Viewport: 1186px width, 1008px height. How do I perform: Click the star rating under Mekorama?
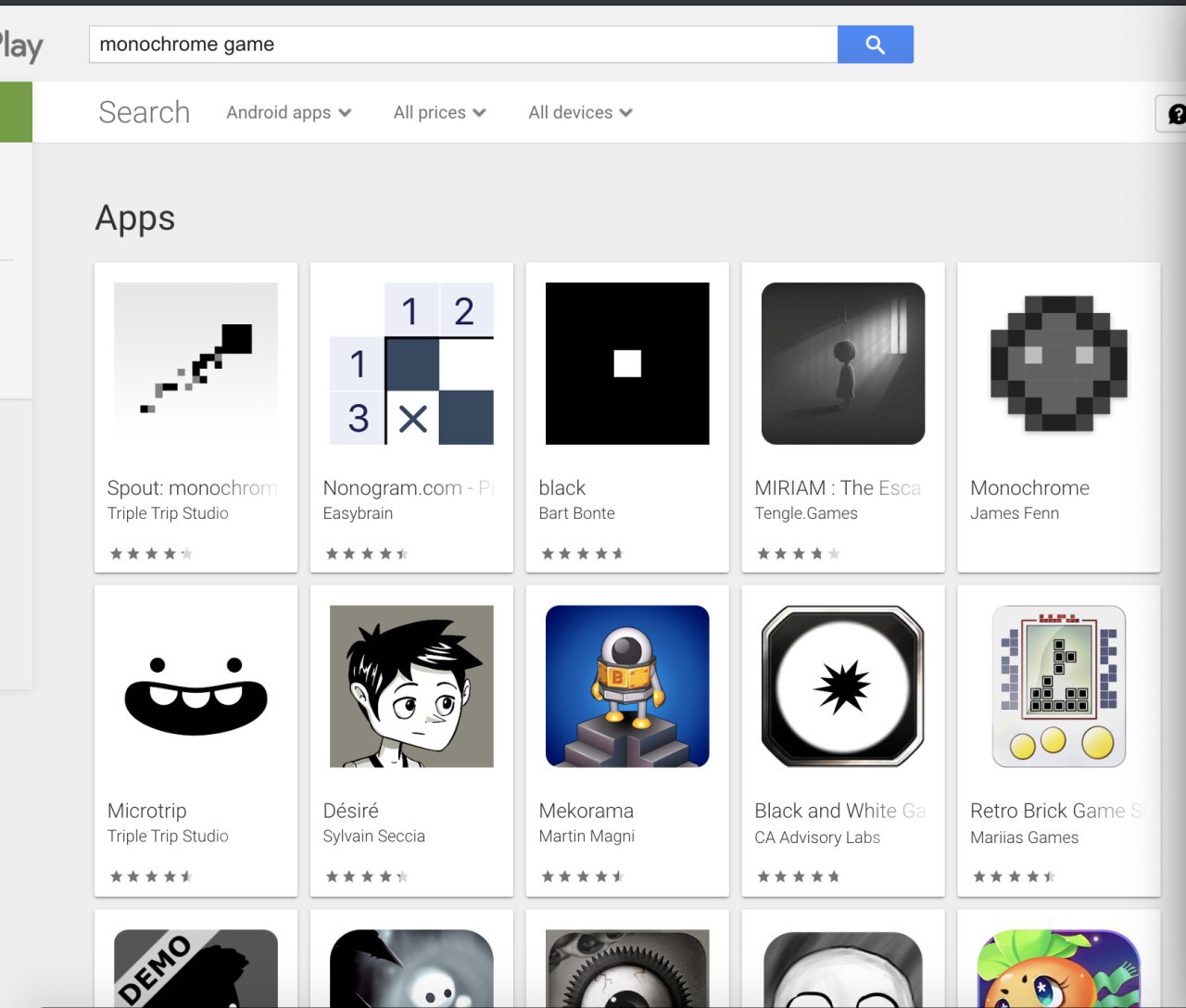[583, 876]
